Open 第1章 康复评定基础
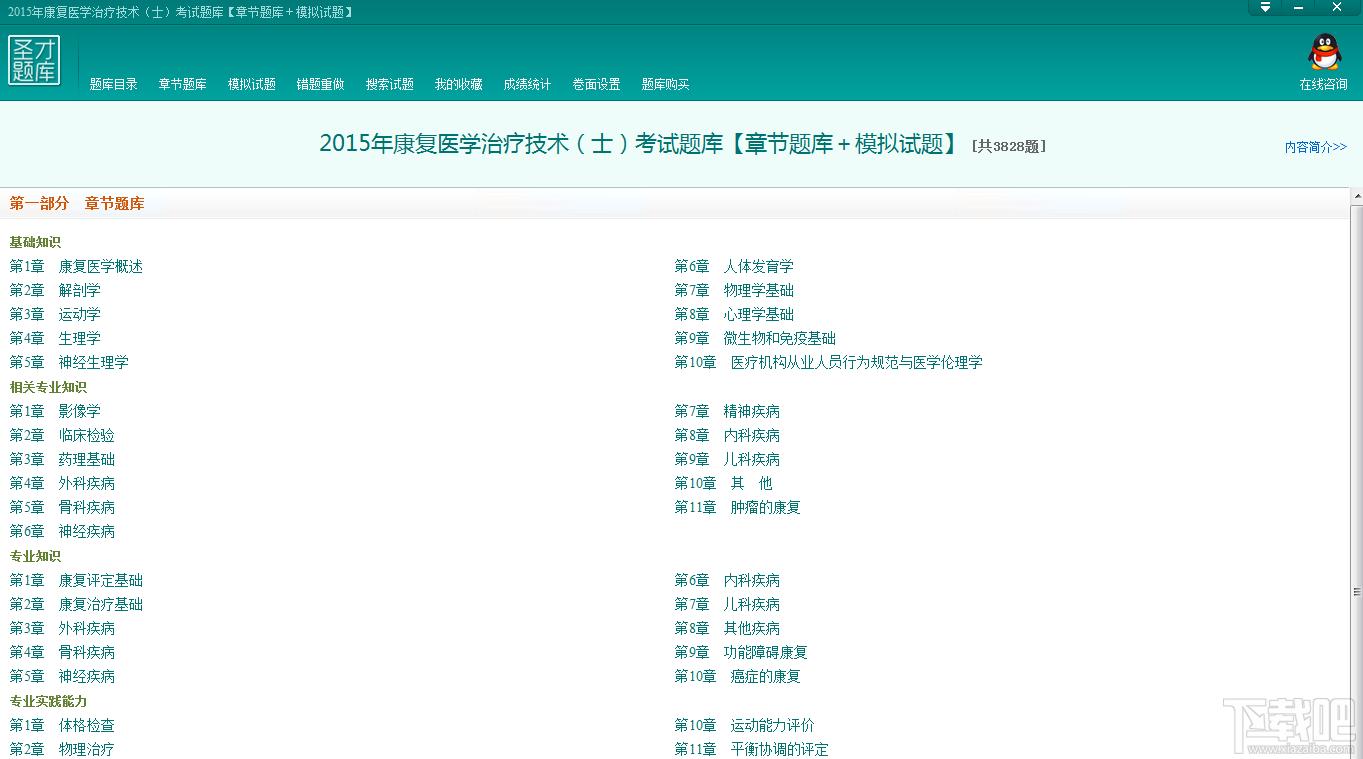 pos(77,580)
